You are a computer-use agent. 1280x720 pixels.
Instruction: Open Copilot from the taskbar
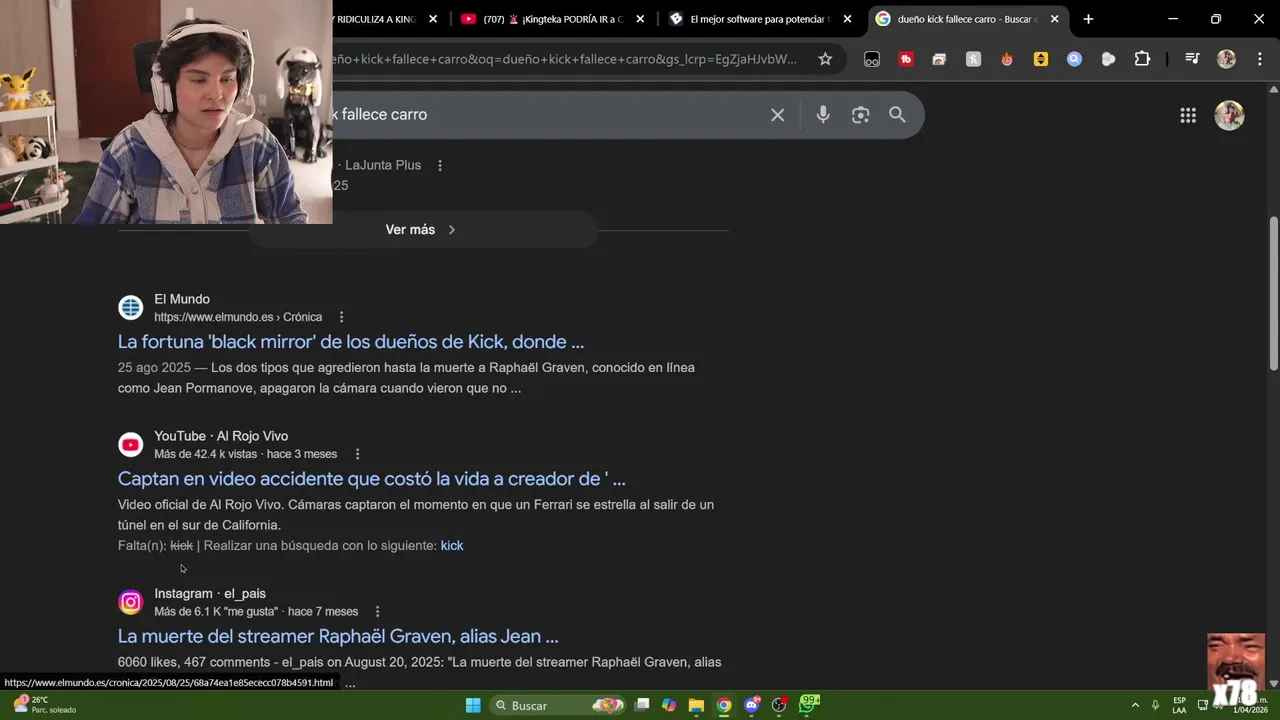tap(669, 705)
